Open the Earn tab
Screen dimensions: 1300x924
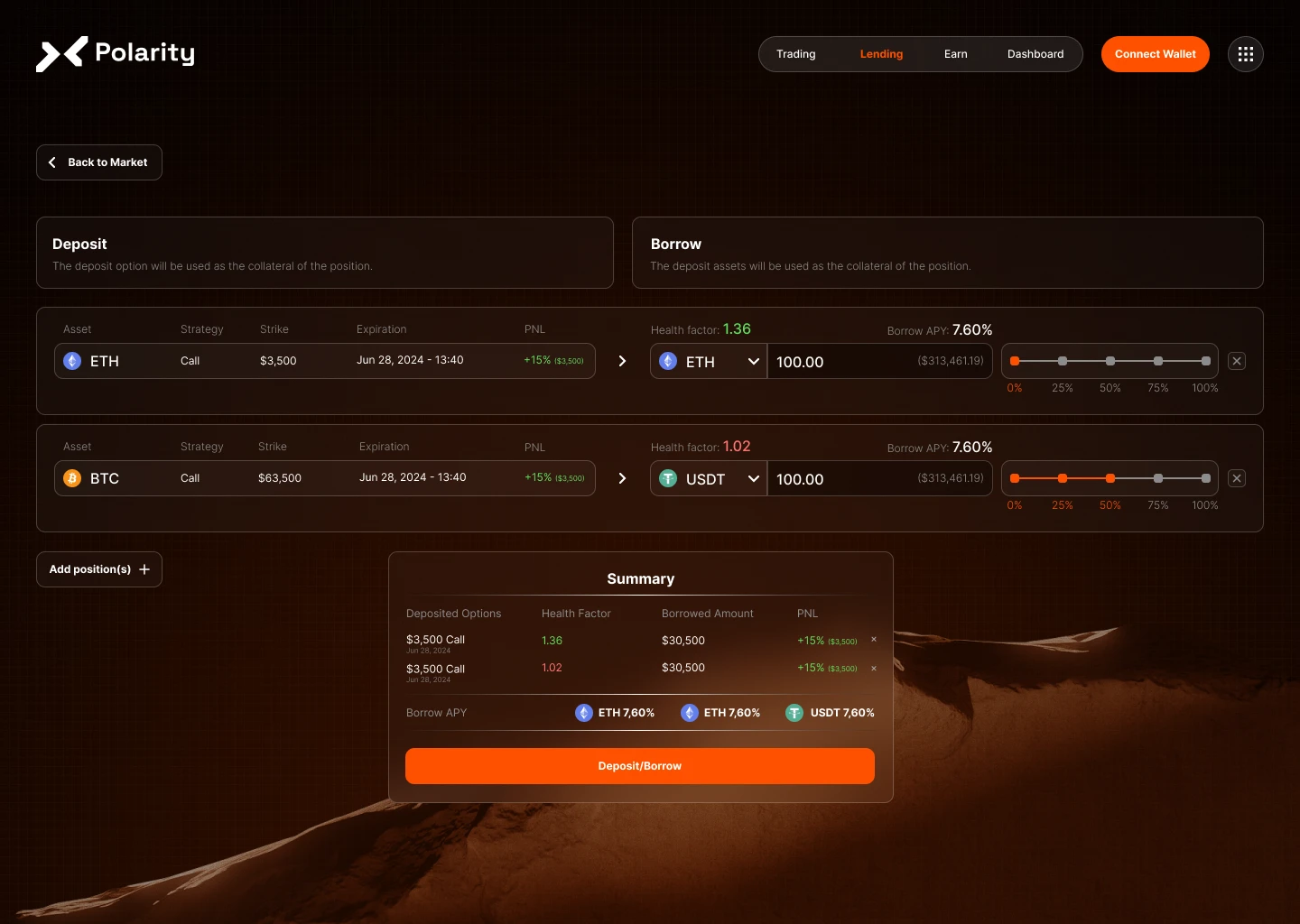coord(956,54)
